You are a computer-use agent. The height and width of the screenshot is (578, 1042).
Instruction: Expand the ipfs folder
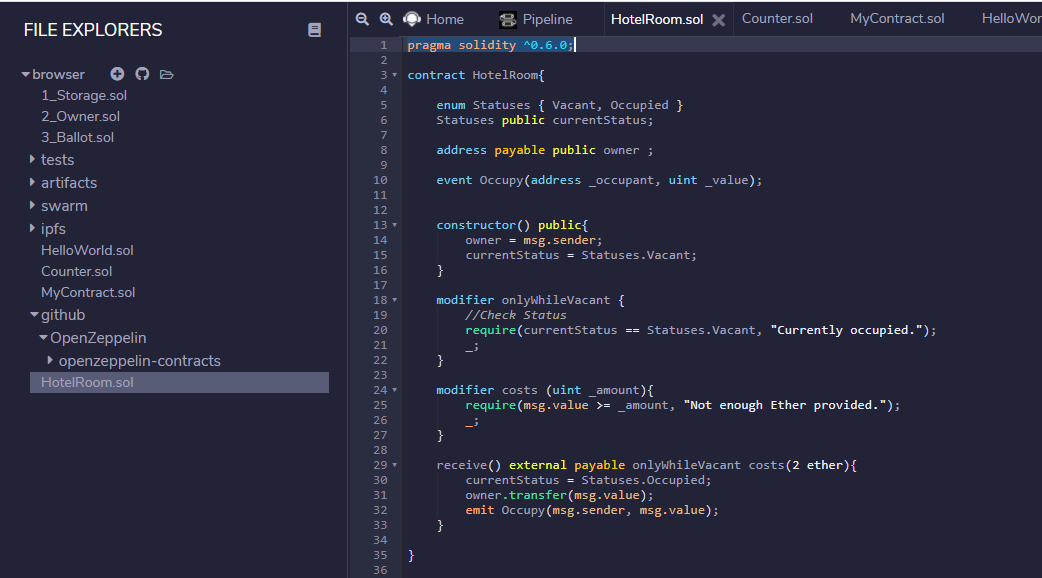[32, 228]
